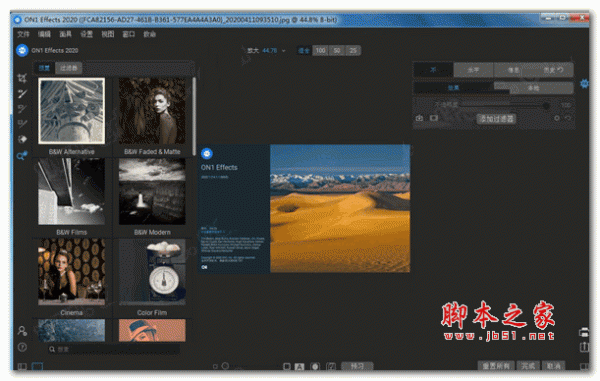Set zoom to 25 percent button
600x381 pixels.
(x=353, y=50)
